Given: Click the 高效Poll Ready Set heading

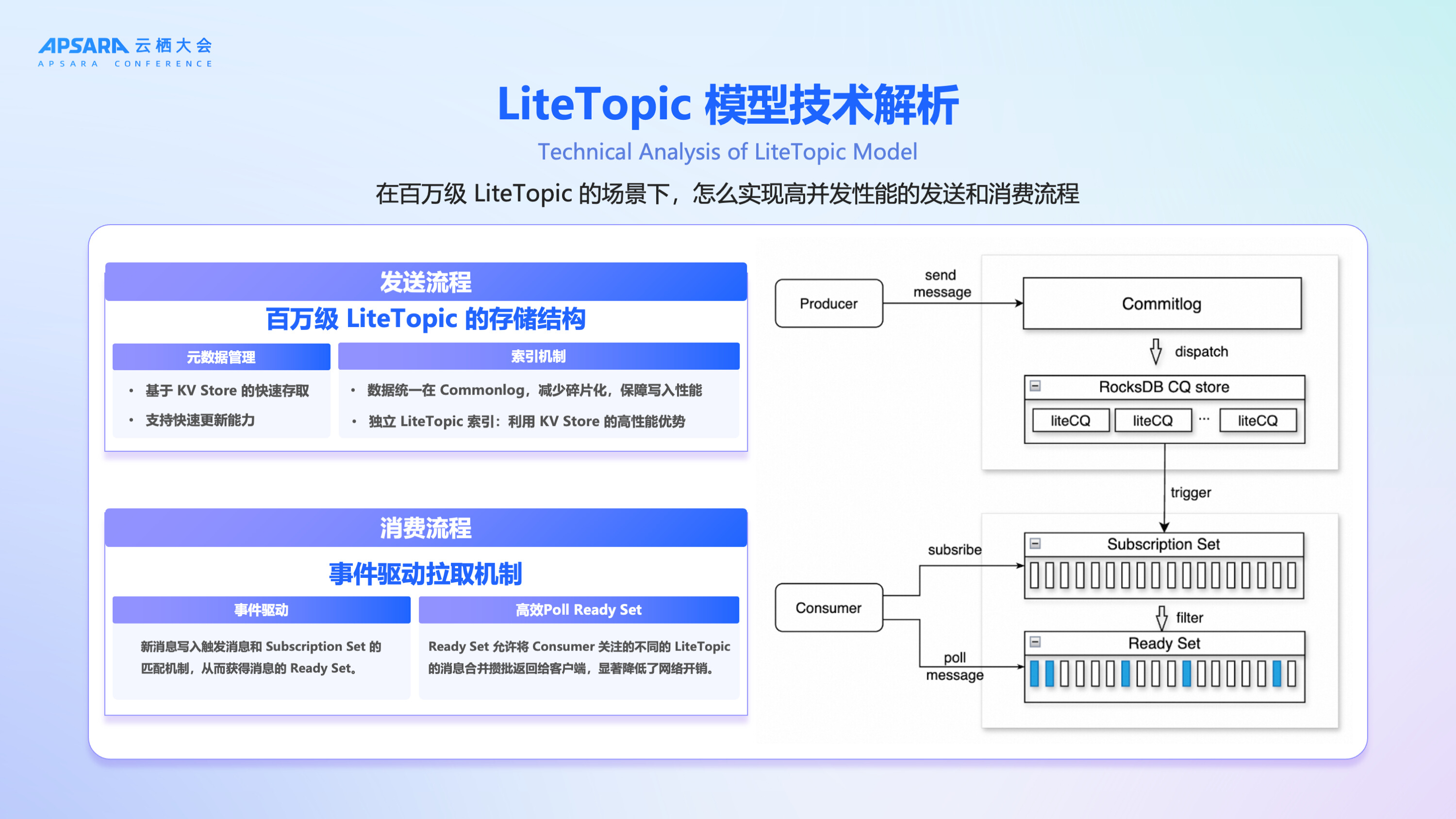Looking at the screenshot, I should coord(578,609).
